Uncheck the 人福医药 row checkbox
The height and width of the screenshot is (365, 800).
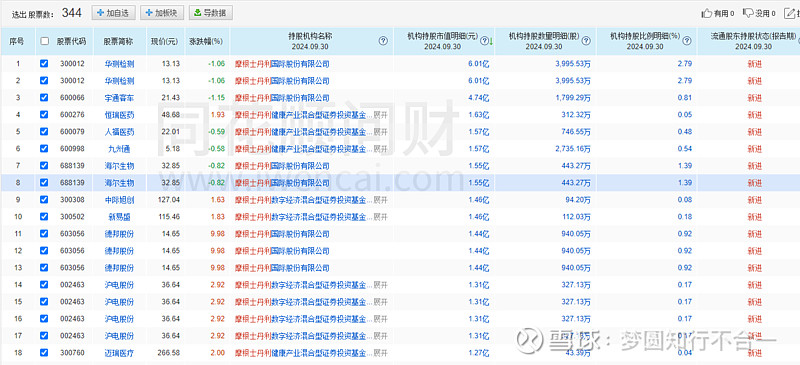44,131
